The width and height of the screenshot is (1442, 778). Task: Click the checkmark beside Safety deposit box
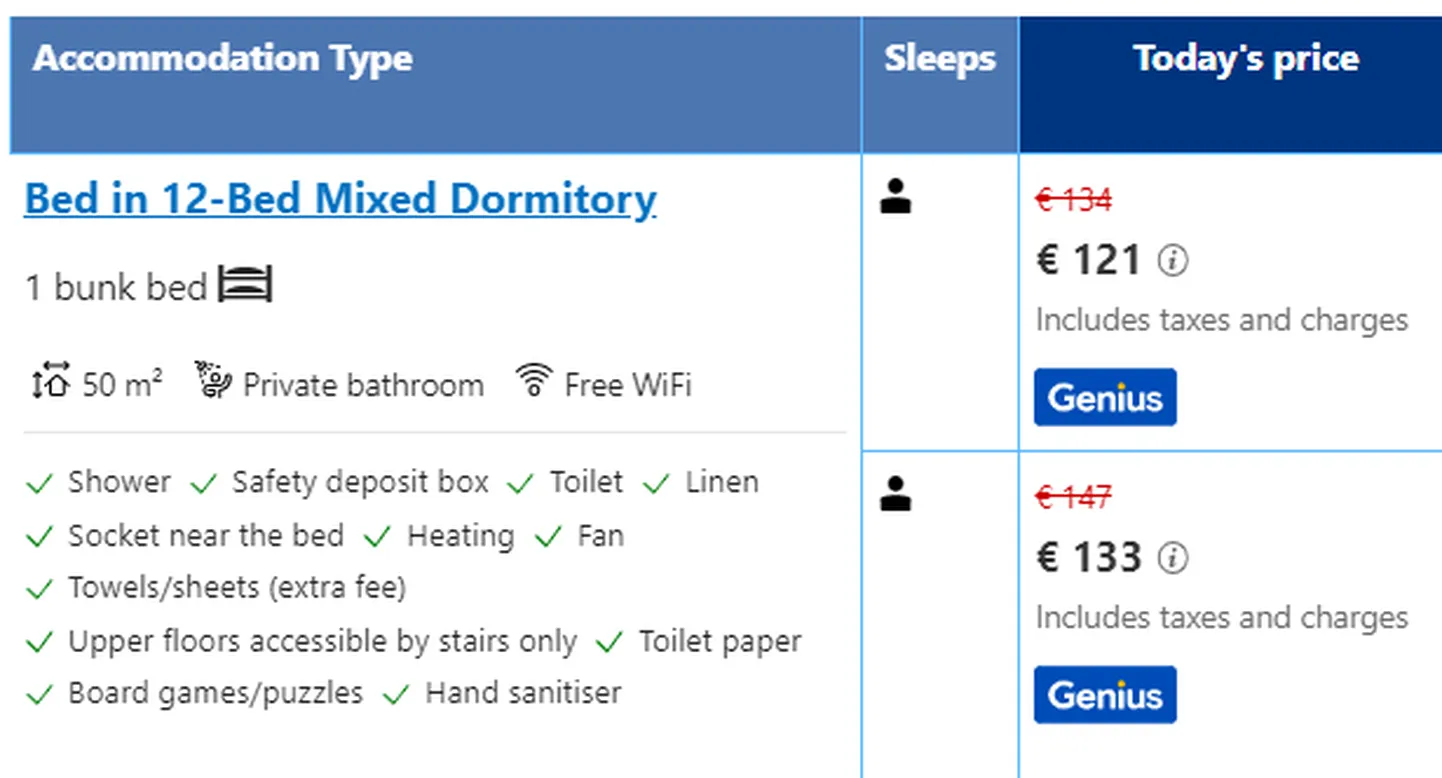(x=203, y=484)
